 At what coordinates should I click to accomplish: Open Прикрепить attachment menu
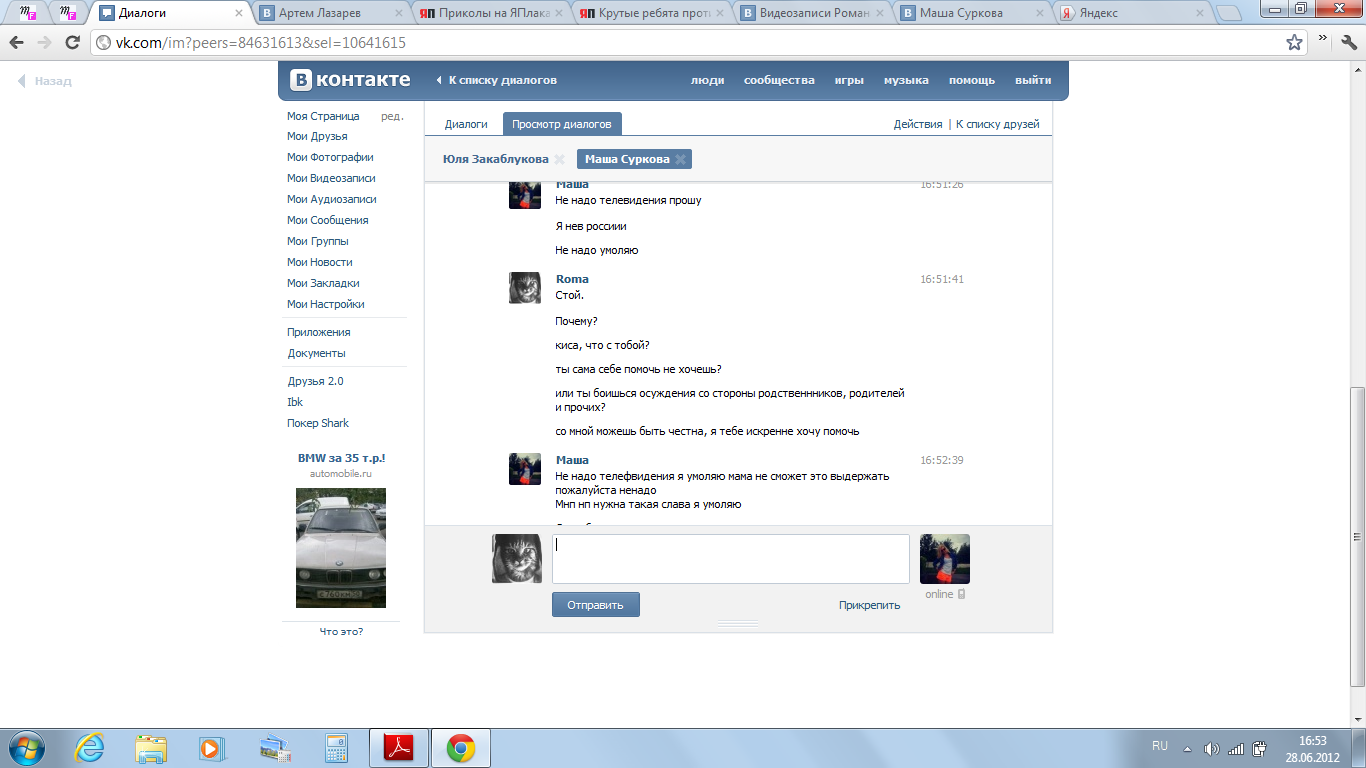tap(869, 605)
